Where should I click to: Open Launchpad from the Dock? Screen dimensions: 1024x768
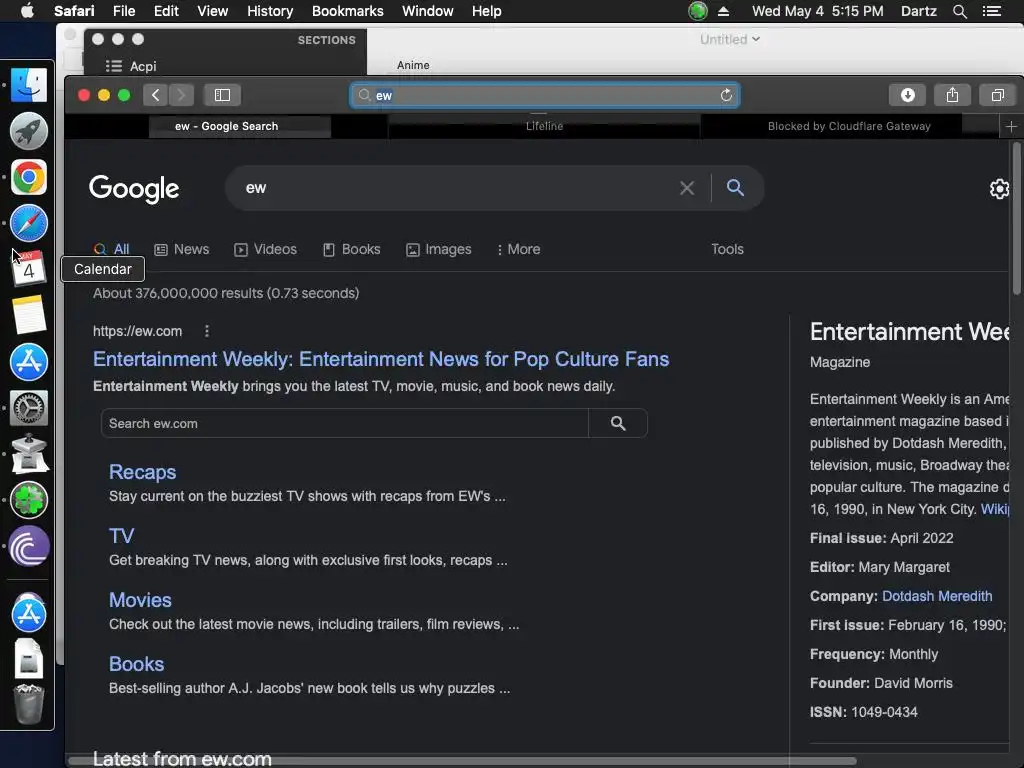click(29, 131)
